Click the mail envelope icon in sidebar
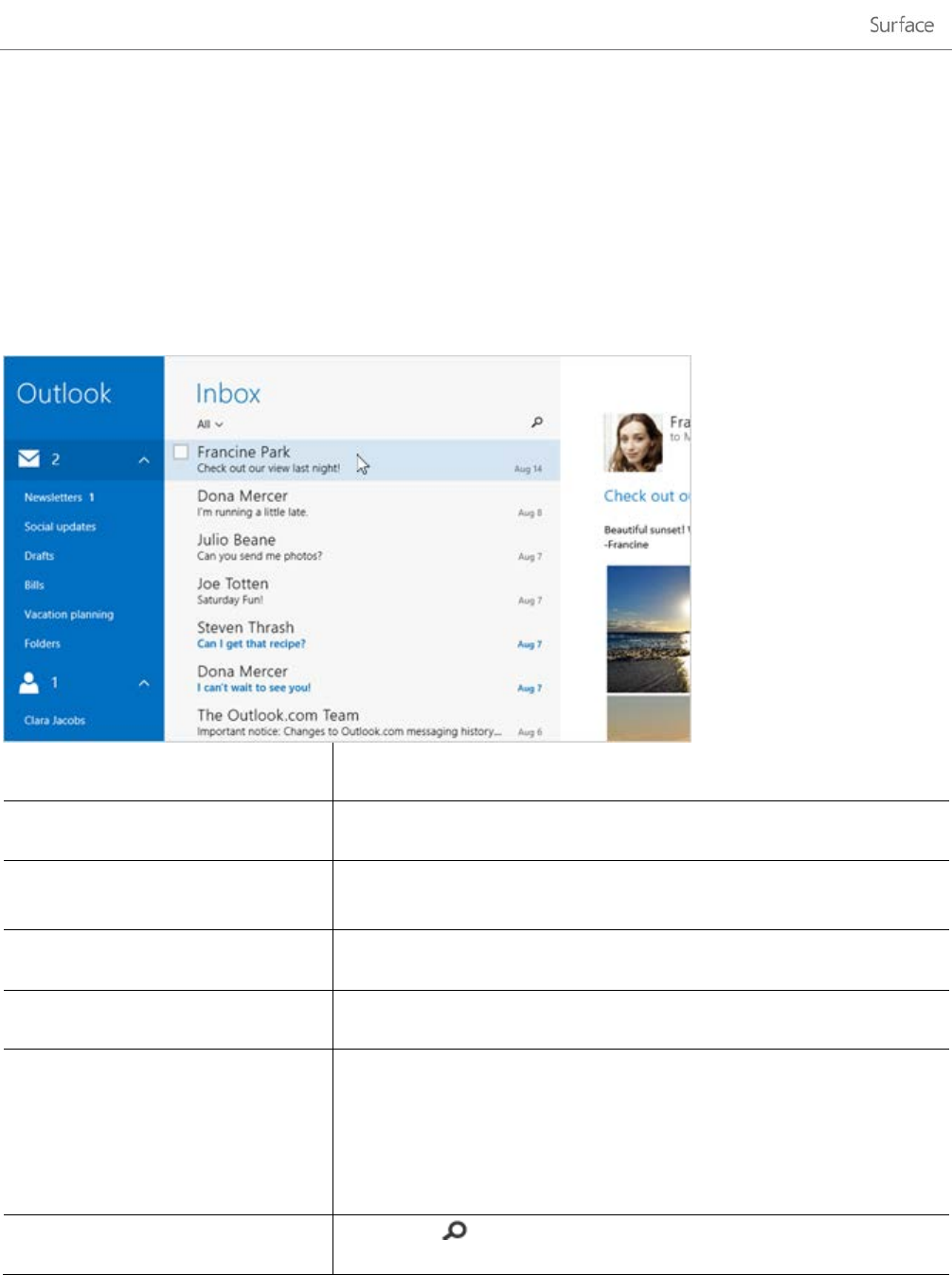This screenshot has height=1275, width=952. pos(29,459)
